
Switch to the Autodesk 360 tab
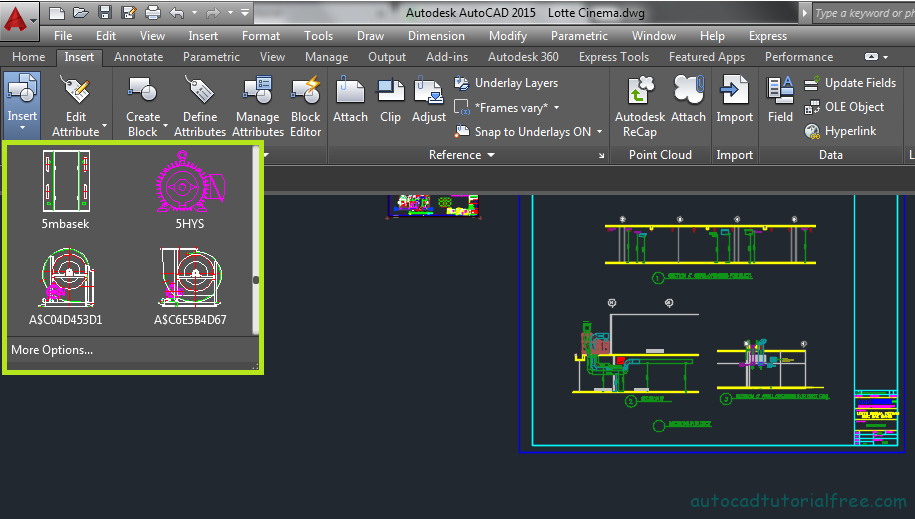click(523, 57)
